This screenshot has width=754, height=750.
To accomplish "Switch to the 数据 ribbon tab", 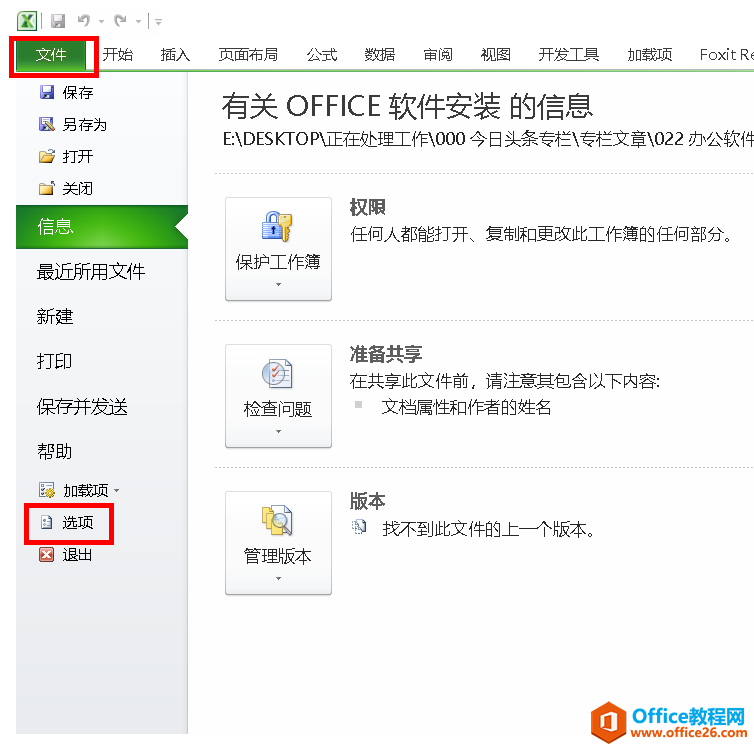I will [x=379, y=55].
